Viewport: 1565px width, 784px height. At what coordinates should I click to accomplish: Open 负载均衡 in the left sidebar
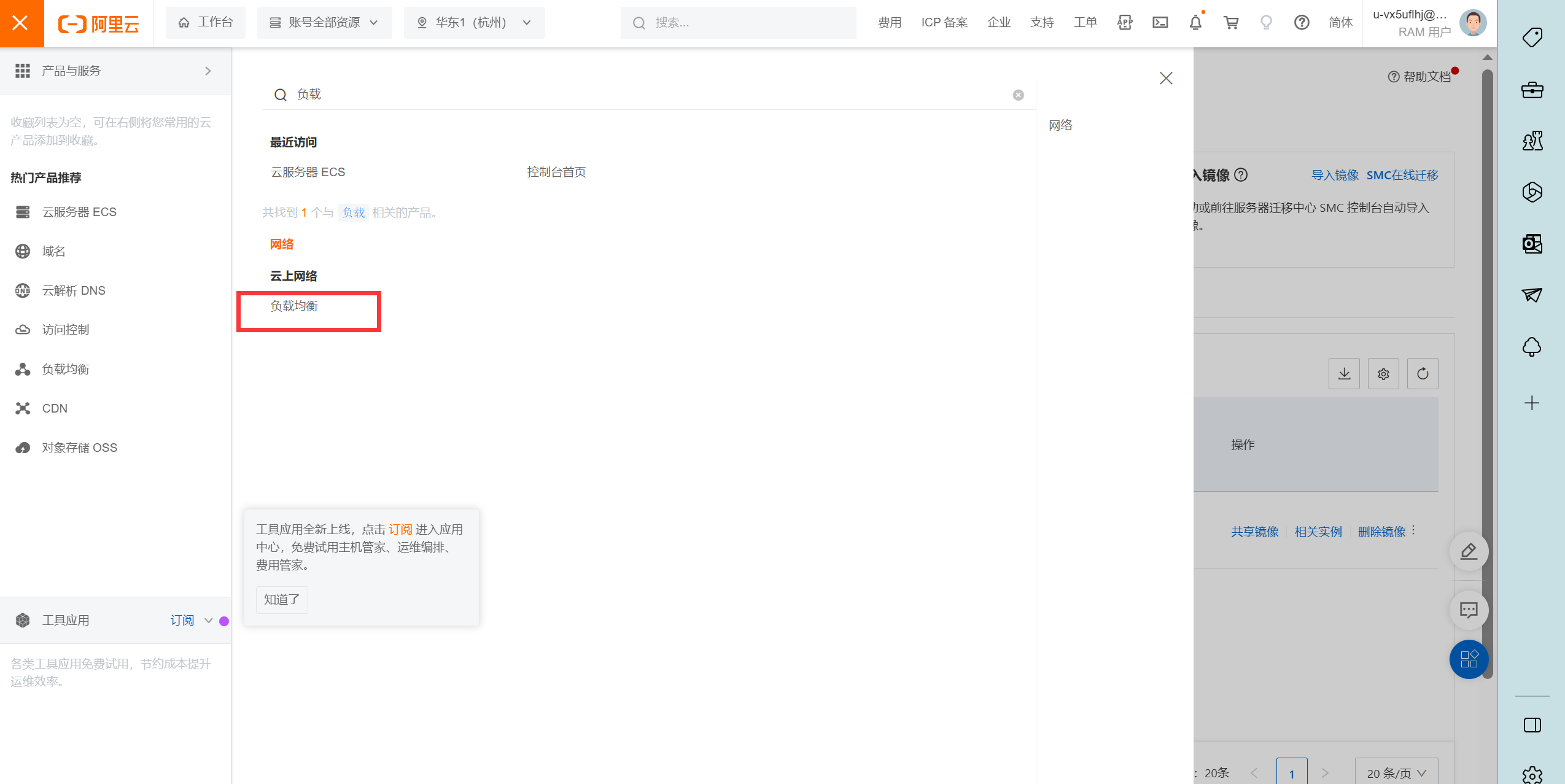(x=66, y=369)
